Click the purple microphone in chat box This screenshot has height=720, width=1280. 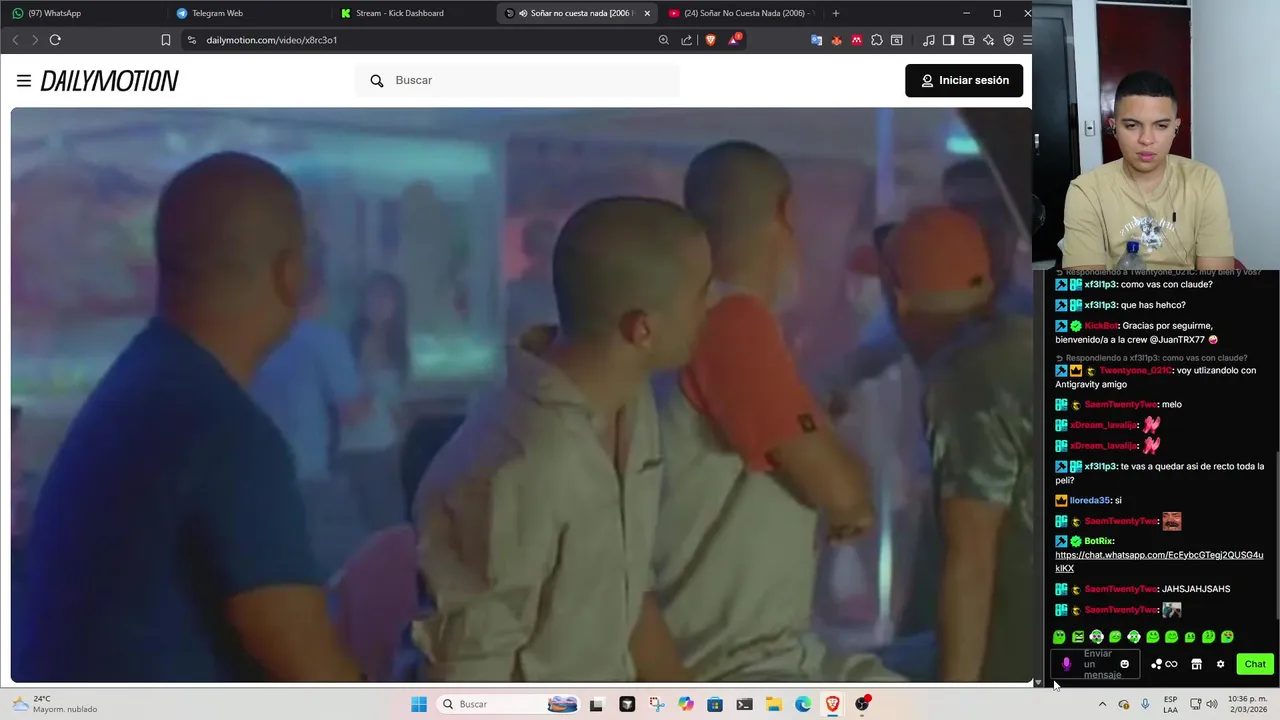(x=1066, y=664)
